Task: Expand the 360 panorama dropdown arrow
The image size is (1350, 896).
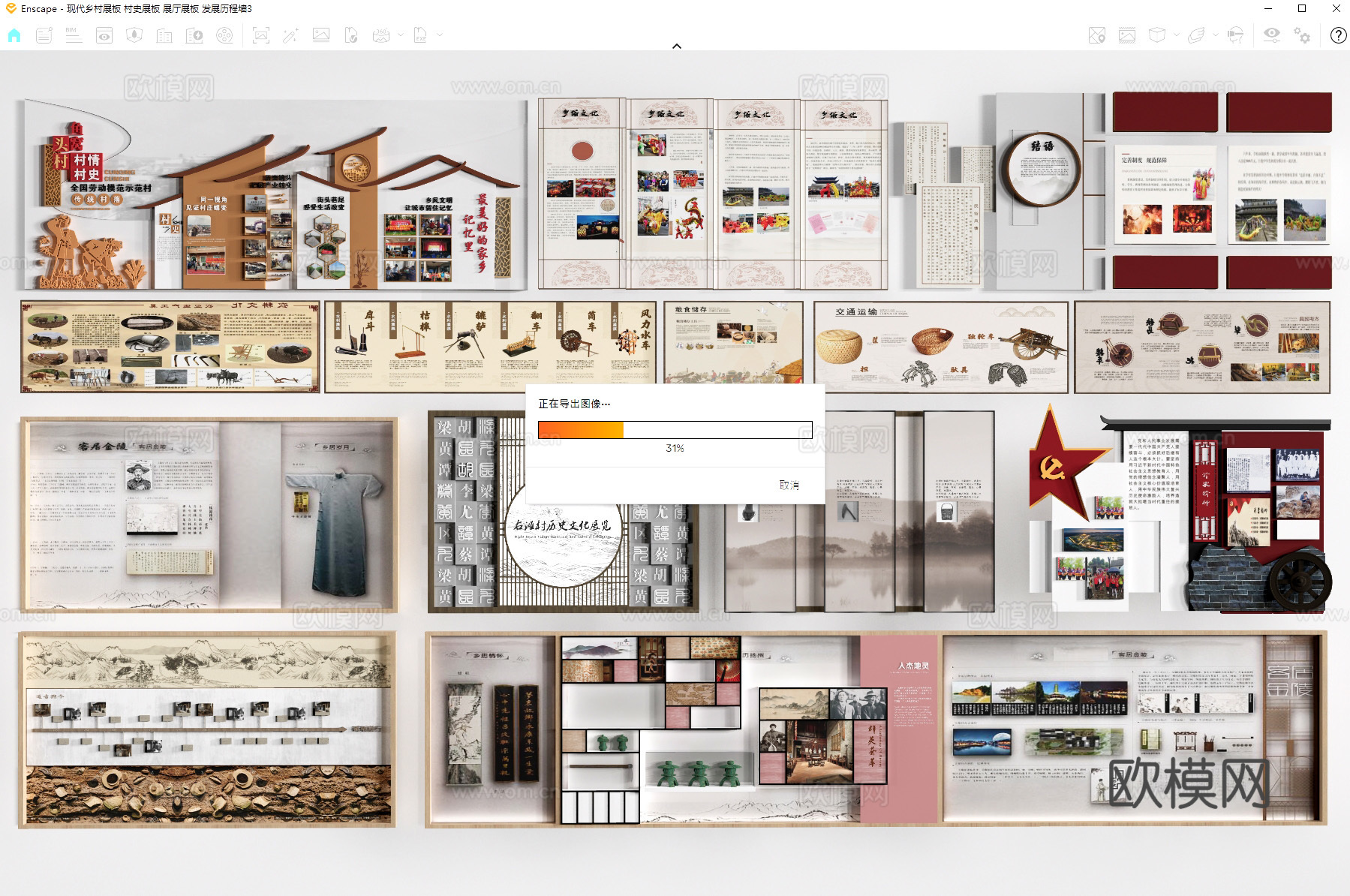Action: point(401,35)
